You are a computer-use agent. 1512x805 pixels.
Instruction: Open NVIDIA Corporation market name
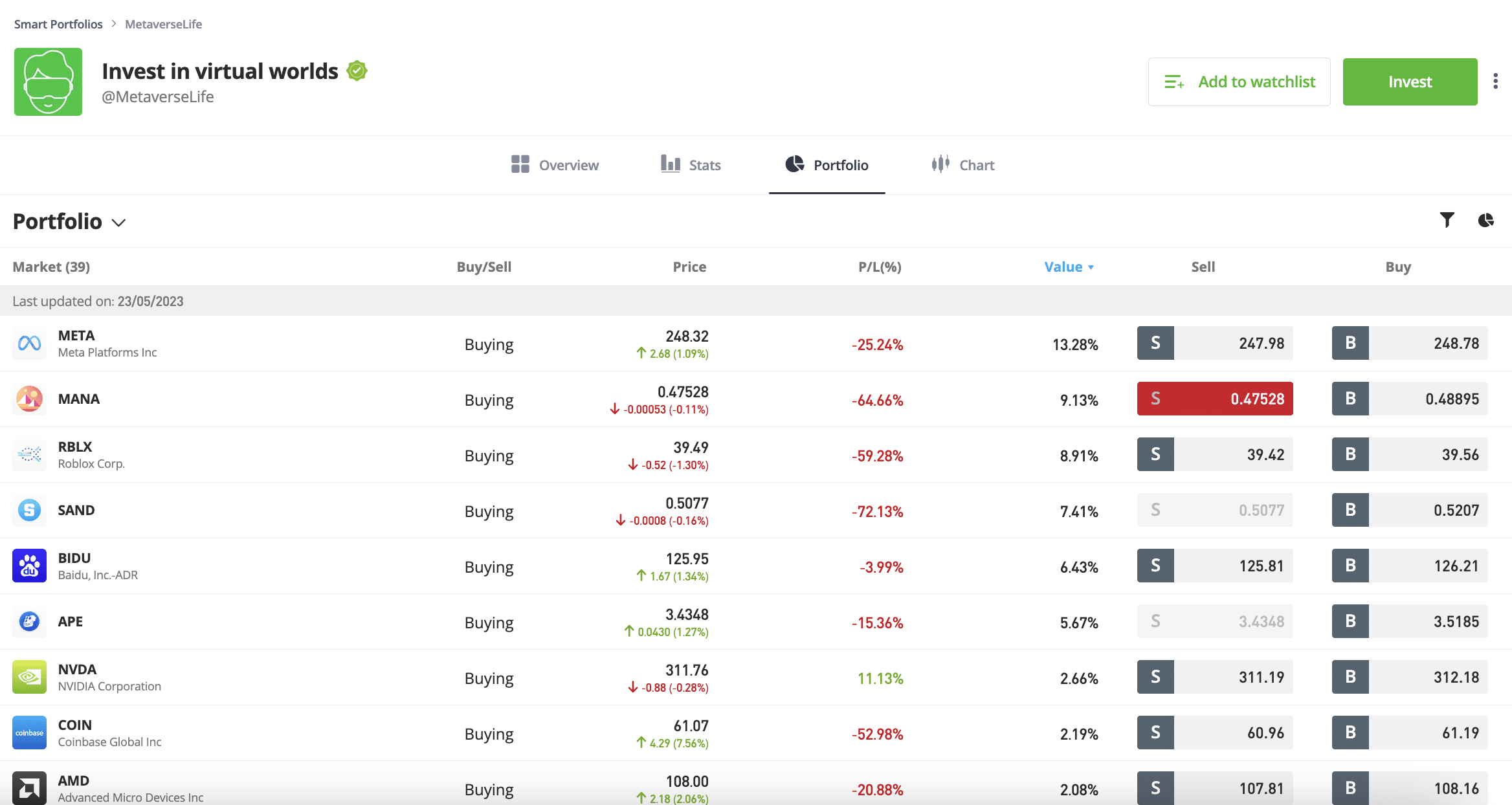[109, 686]
